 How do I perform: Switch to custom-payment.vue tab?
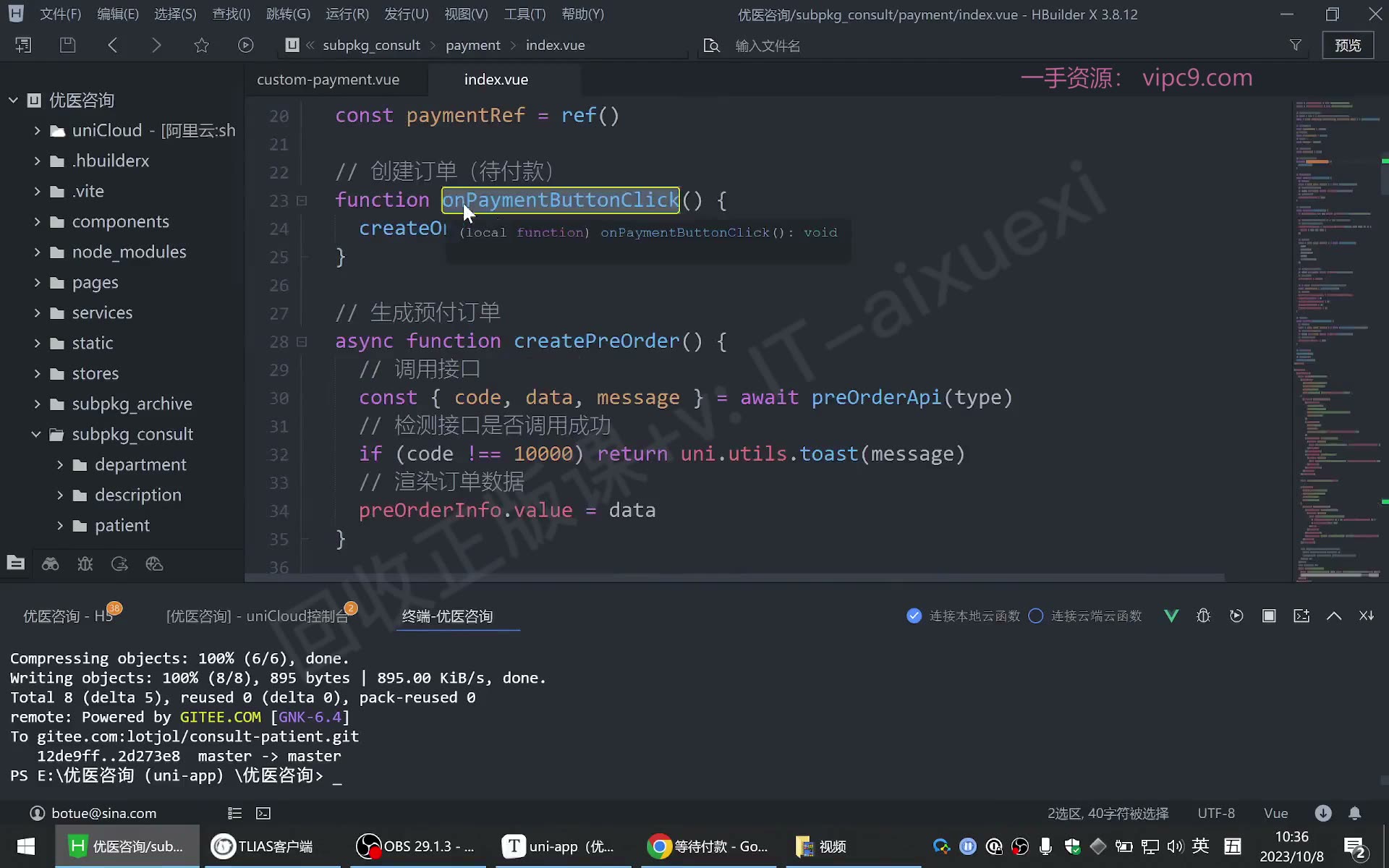328,80
